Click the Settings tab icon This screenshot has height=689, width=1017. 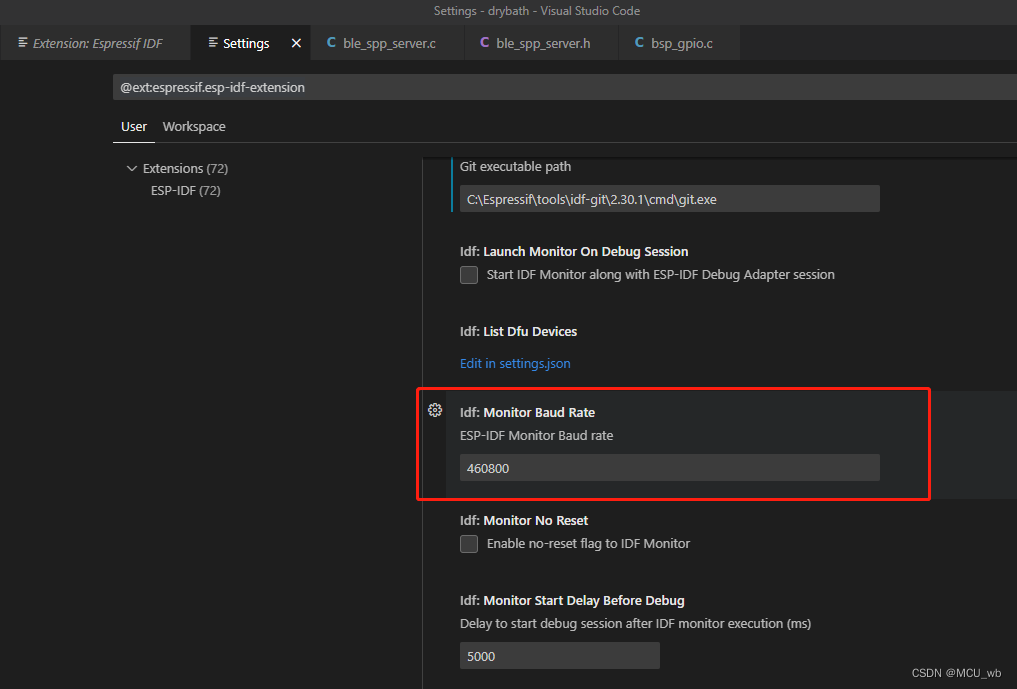213,42
